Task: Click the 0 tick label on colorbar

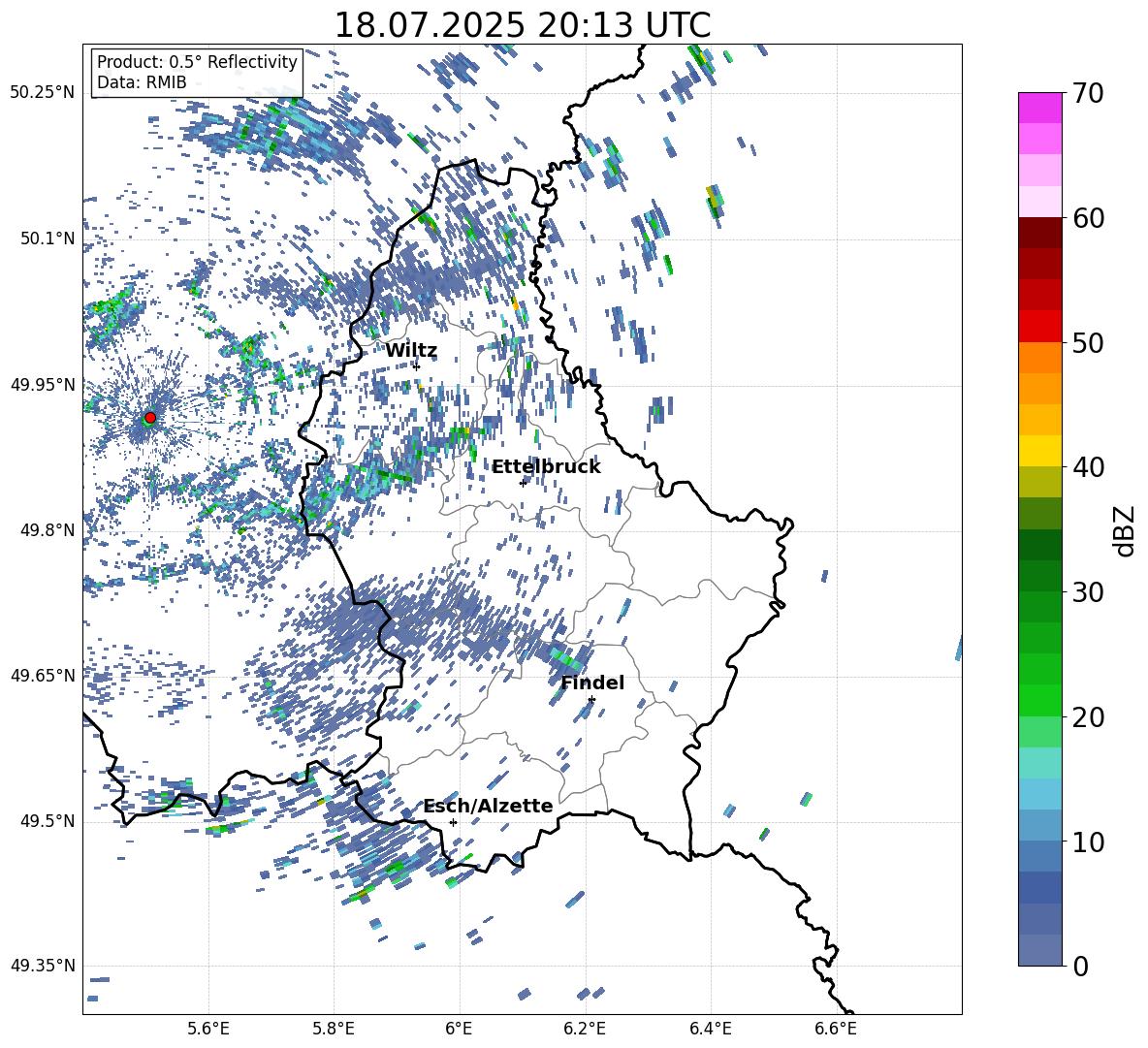Action: (1080, 966)
